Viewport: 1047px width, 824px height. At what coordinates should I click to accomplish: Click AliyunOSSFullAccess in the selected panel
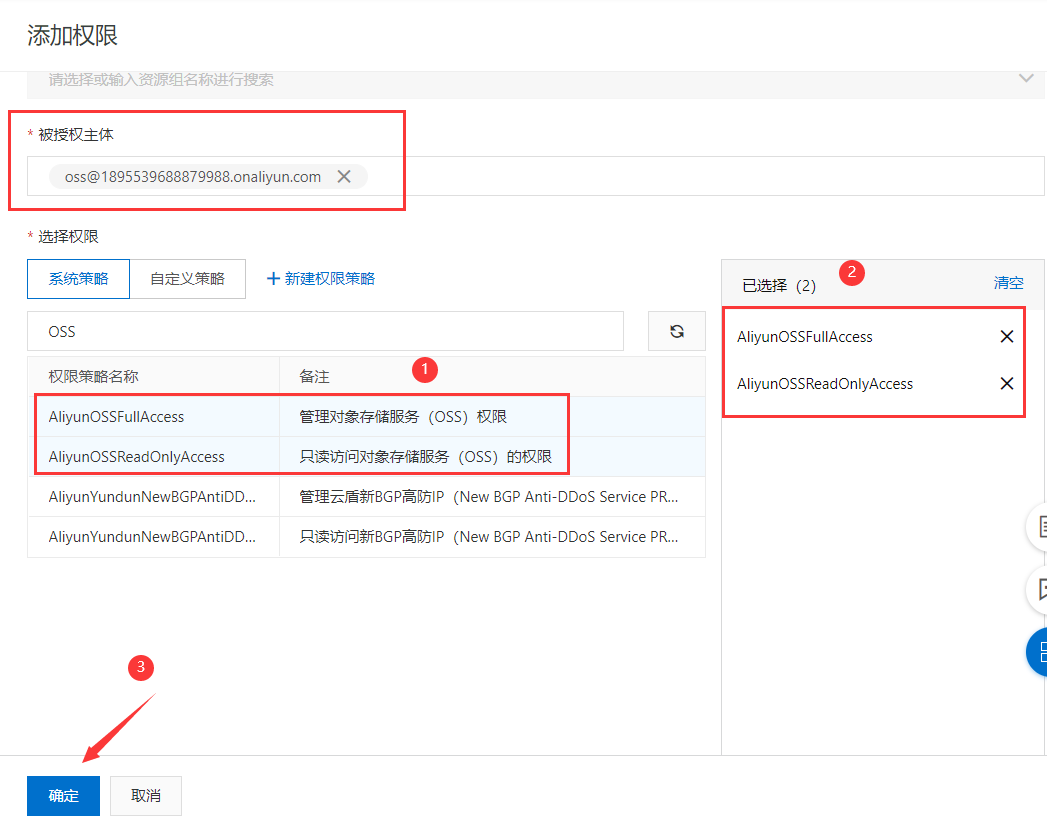point(805,337)
